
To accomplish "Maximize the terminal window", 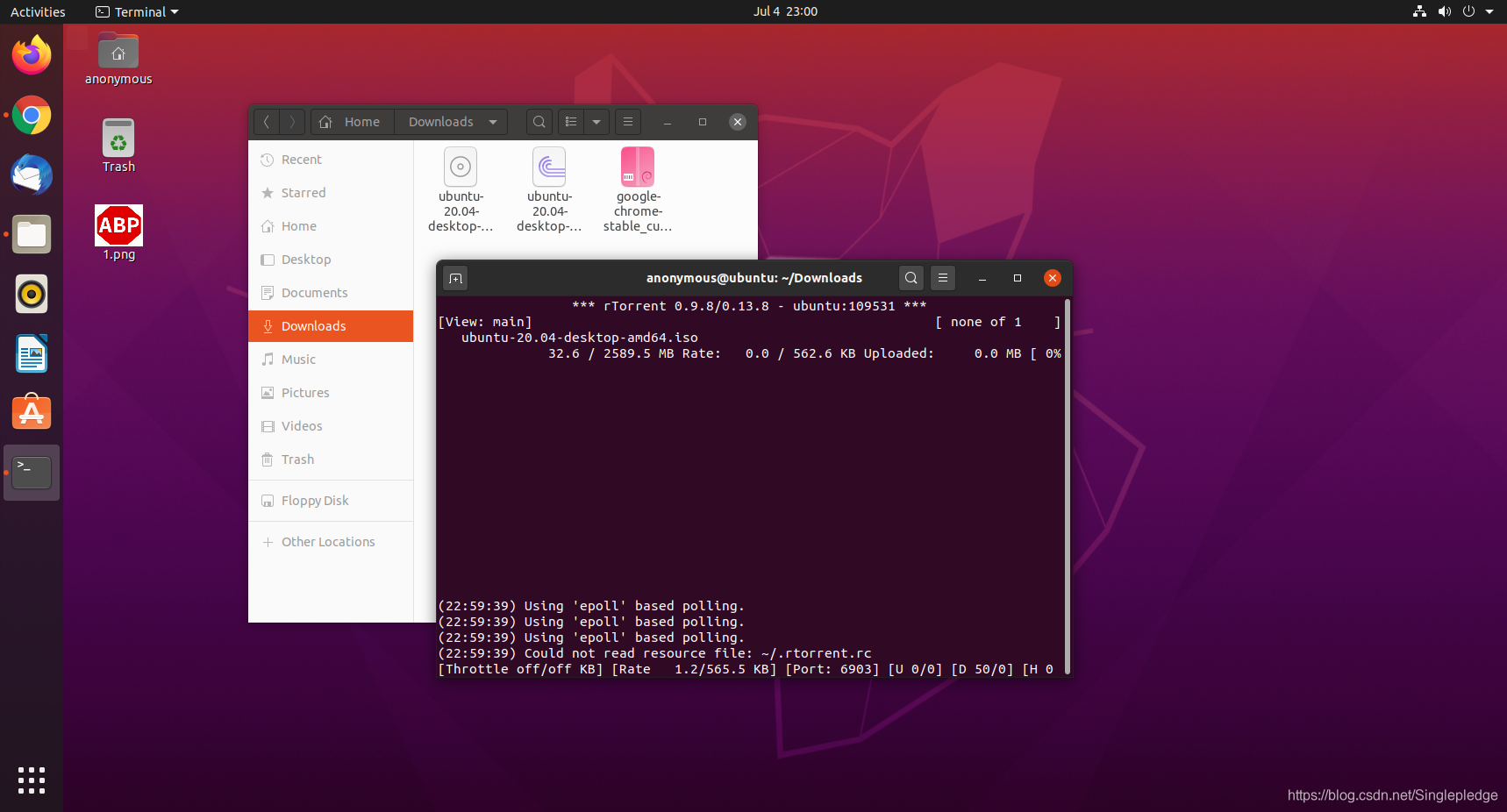I will click(1018, 278).
